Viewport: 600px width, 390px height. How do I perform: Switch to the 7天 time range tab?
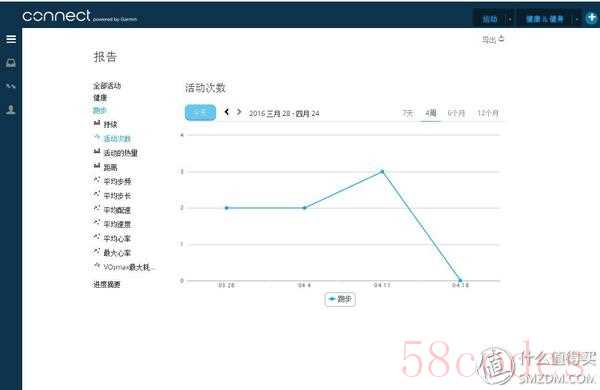click(408, 113)
